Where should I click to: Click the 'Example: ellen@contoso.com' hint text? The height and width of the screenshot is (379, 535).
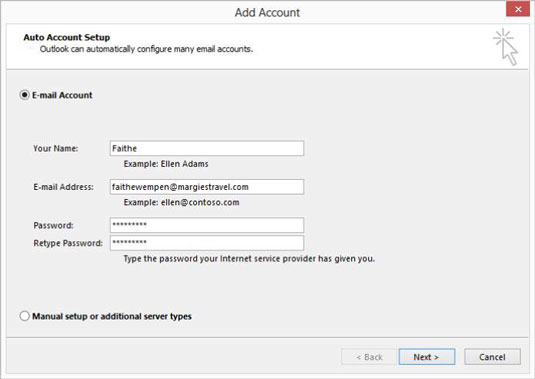coord(182,203)
